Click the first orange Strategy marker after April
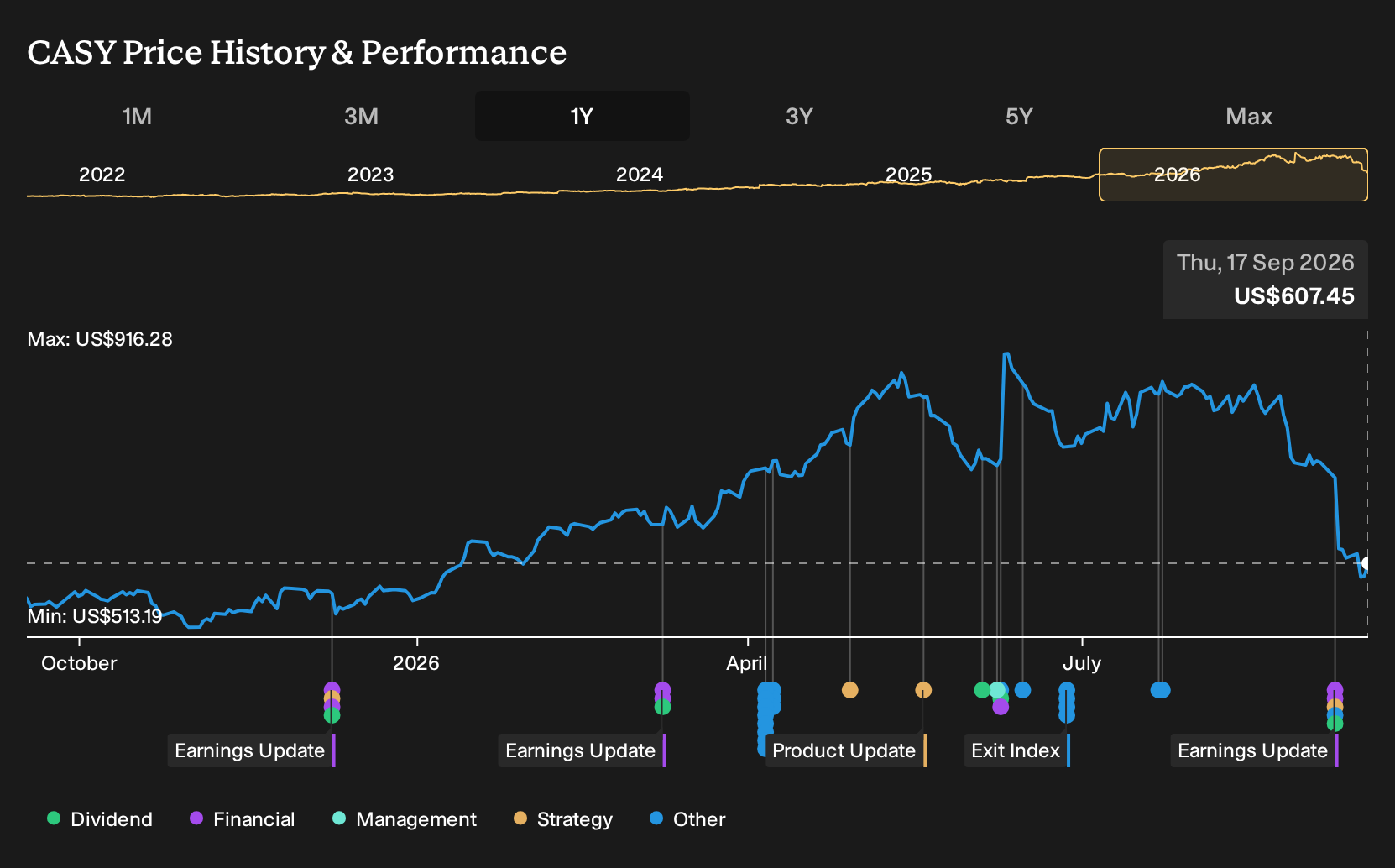The height and width of the screenshot is (868, 1395). 849,690
